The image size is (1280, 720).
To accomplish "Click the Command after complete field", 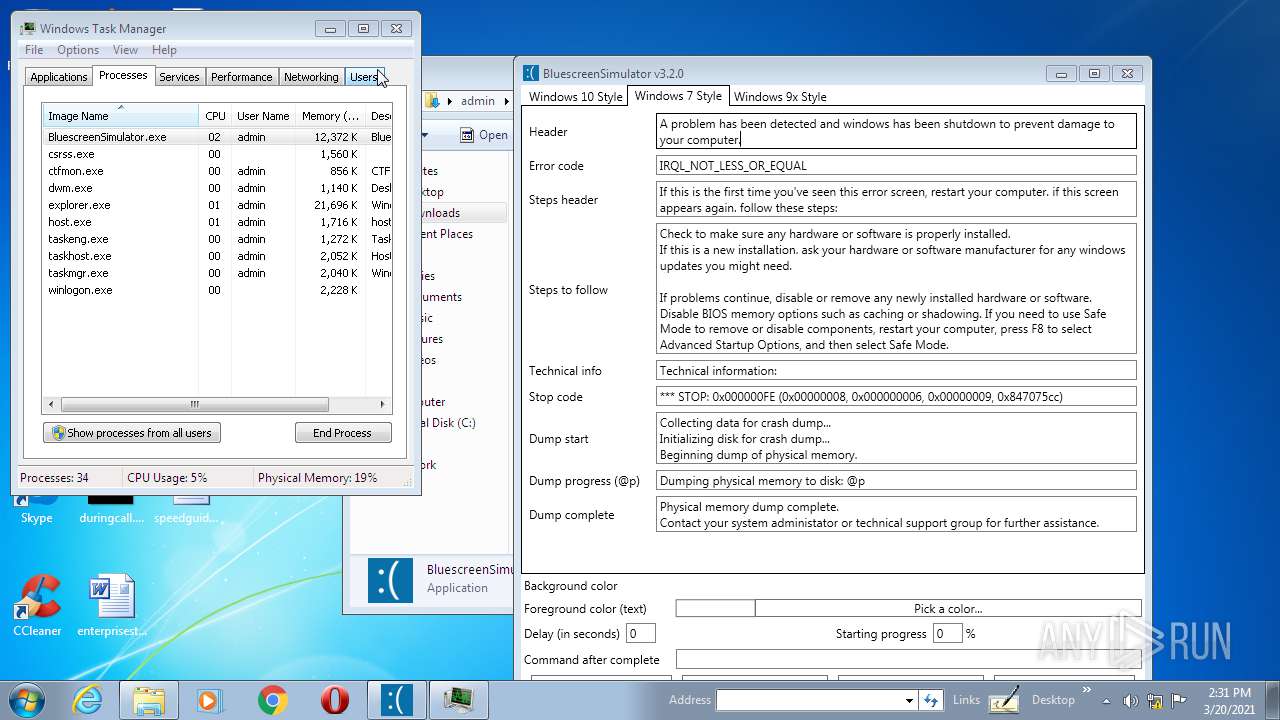I will tap(908, 659).
